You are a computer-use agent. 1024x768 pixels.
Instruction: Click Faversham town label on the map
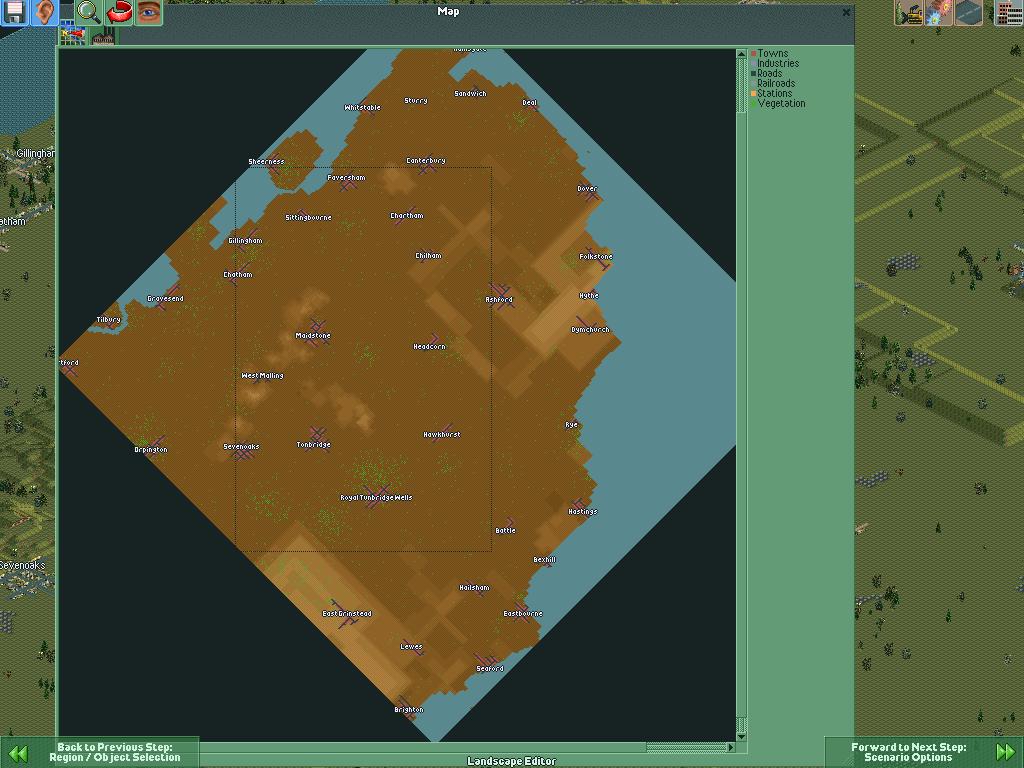346,178
